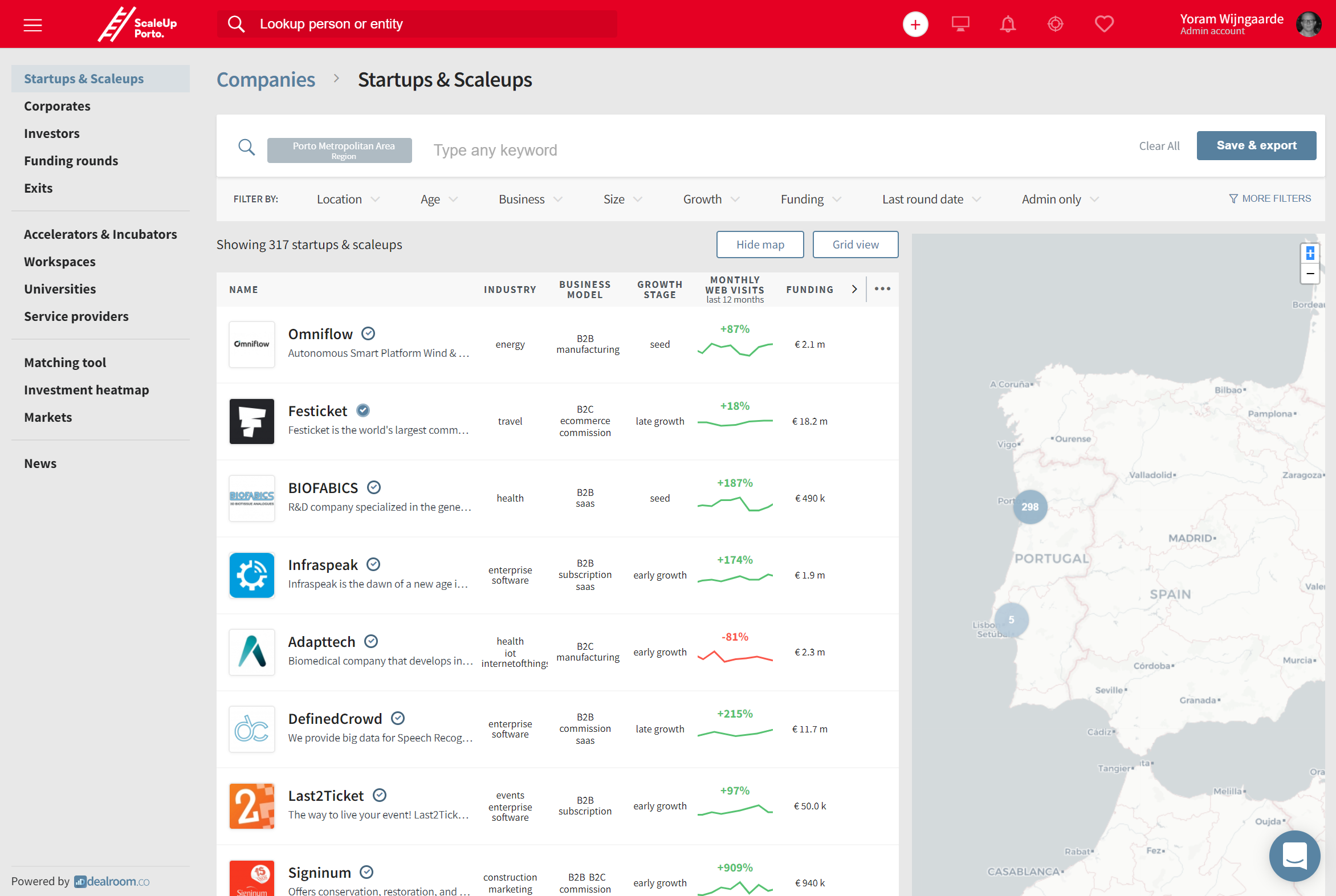Click Companies breadcrumb link
The width and height of the screenshot is (1336, 896).
(266, 79)
